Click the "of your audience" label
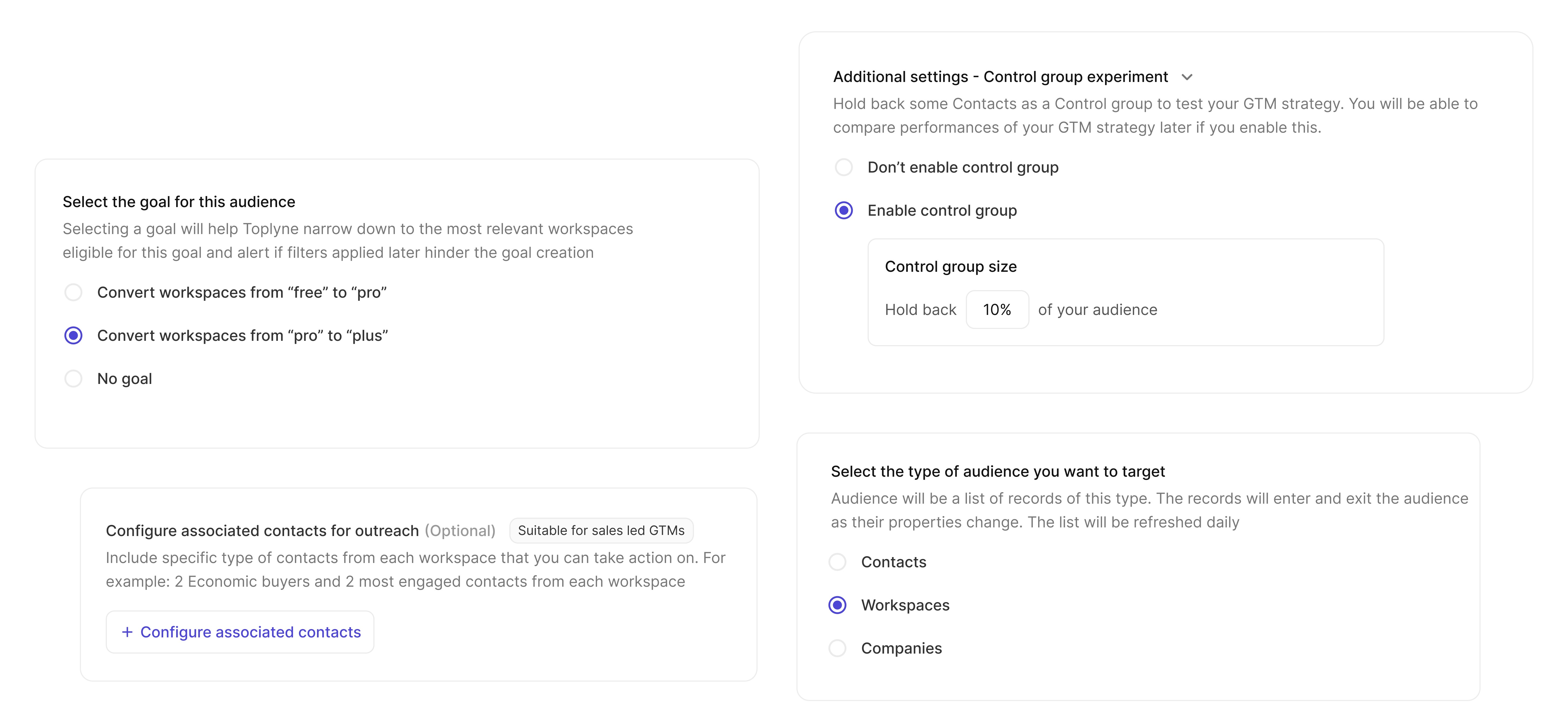Screen dimensions: 1568x728 (x=1097, y=310)
